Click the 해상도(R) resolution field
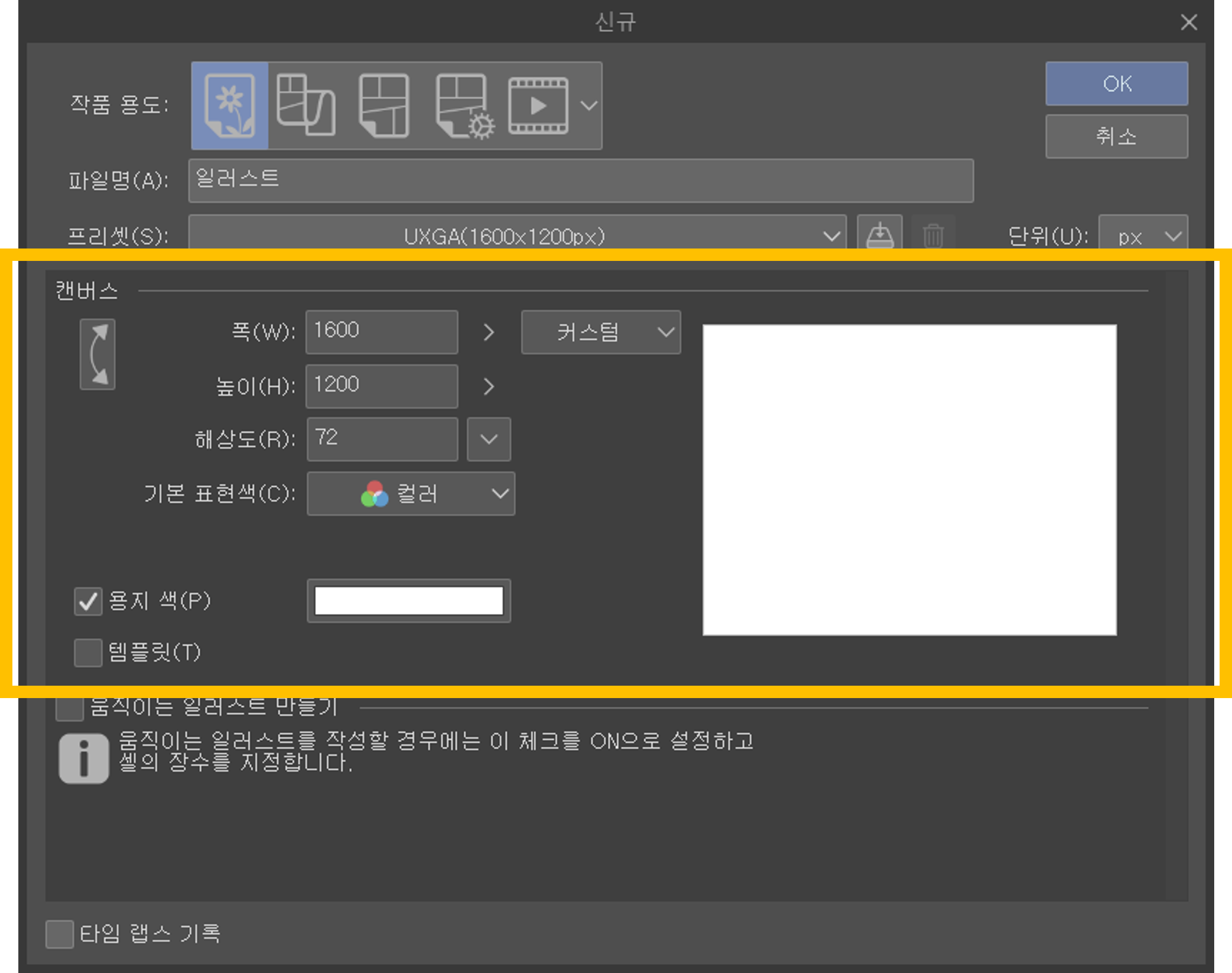Screen dimensions: 1232x973 click(x=382, y=439)
